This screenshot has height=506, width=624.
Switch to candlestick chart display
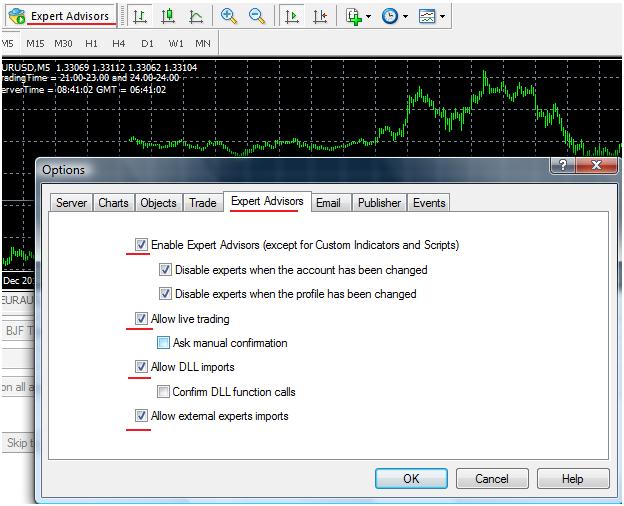click(x=168, y=16)
